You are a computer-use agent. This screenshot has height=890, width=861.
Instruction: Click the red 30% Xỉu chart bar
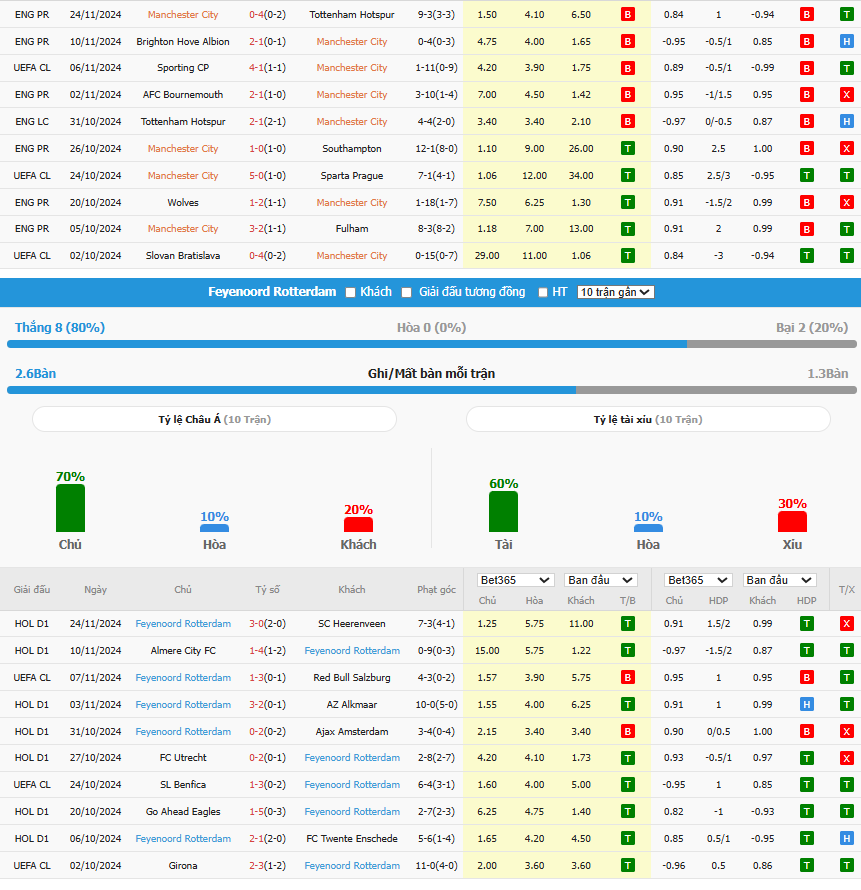click(792, 522)
